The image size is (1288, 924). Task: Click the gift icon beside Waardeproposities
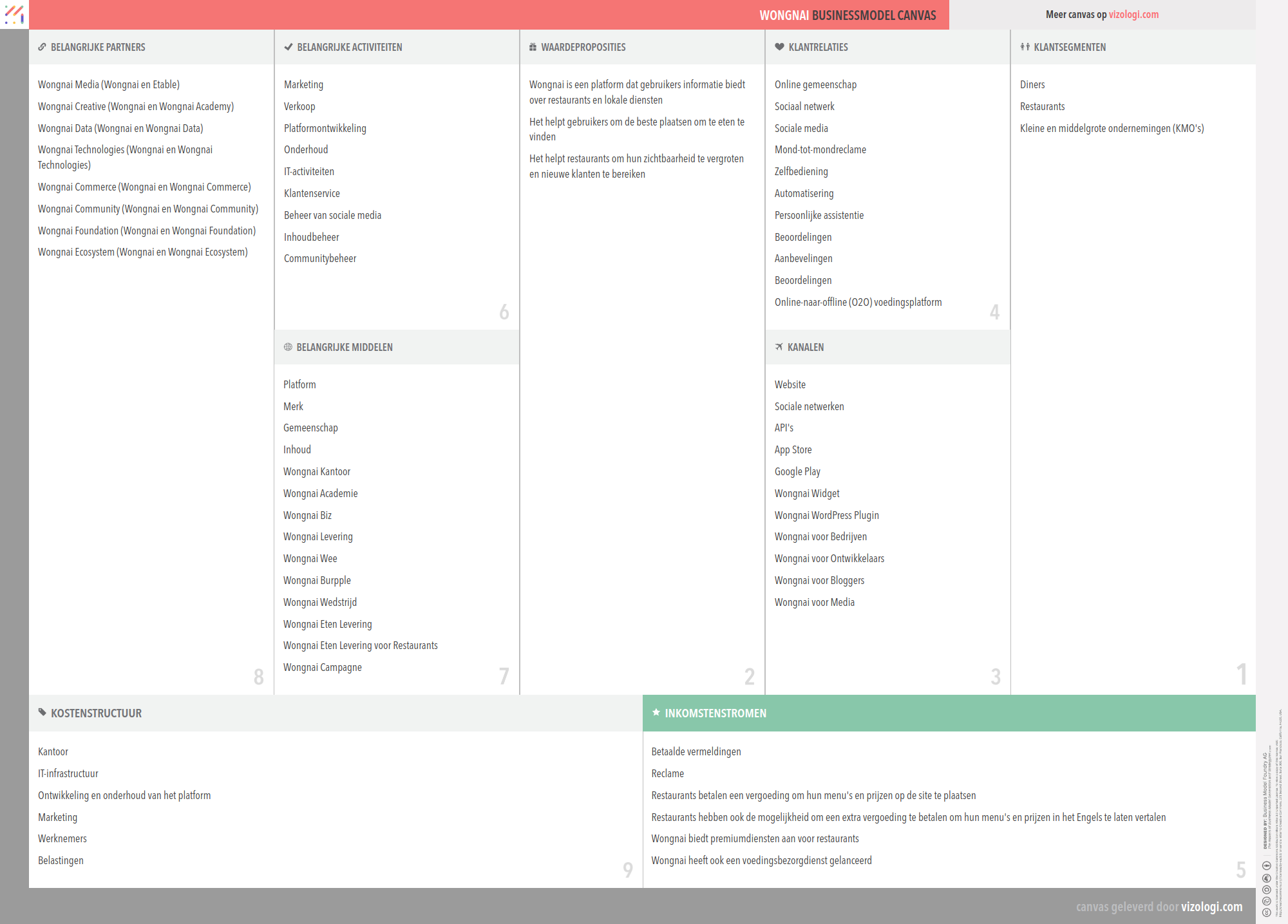coord(533,47)
